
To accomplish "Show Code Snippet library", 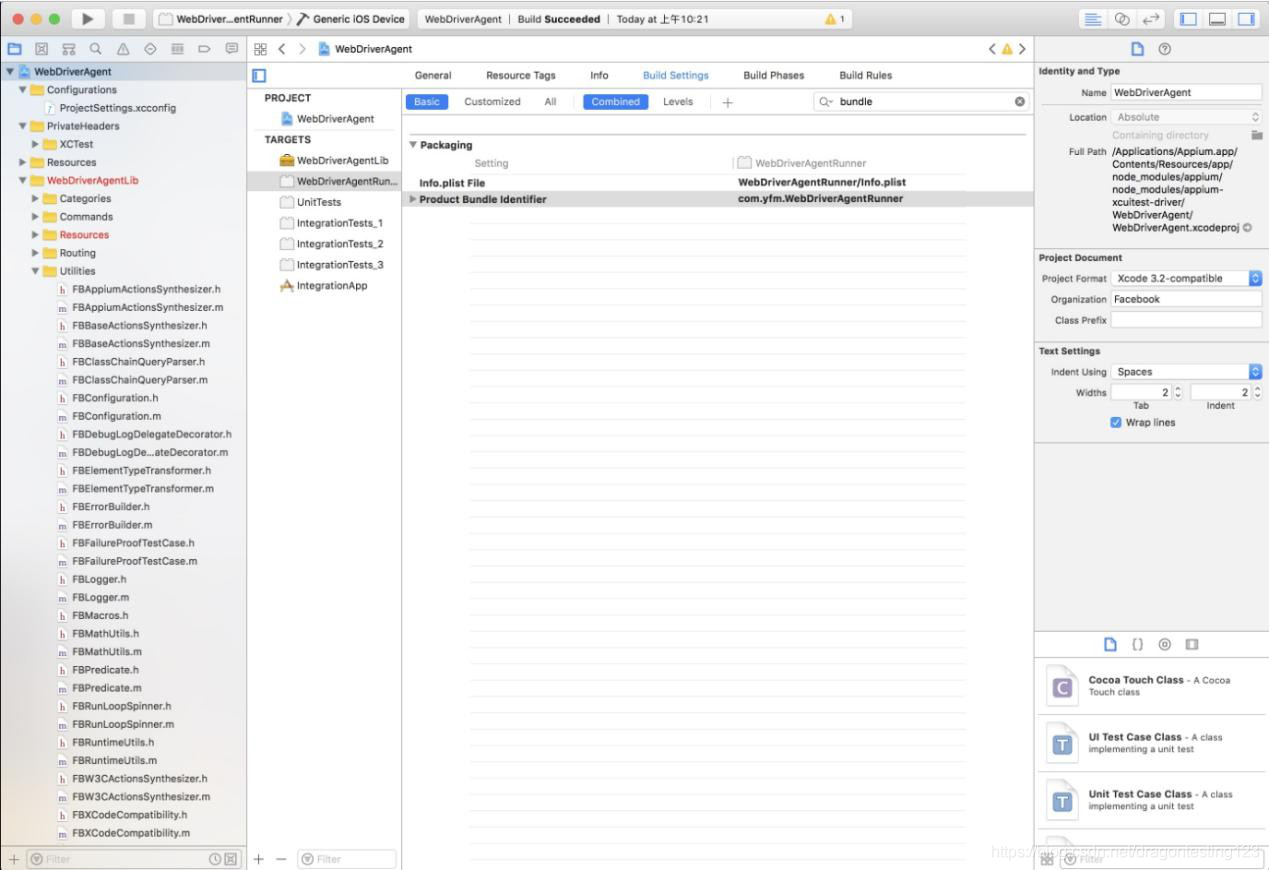I will click(x=1137, y=645).
